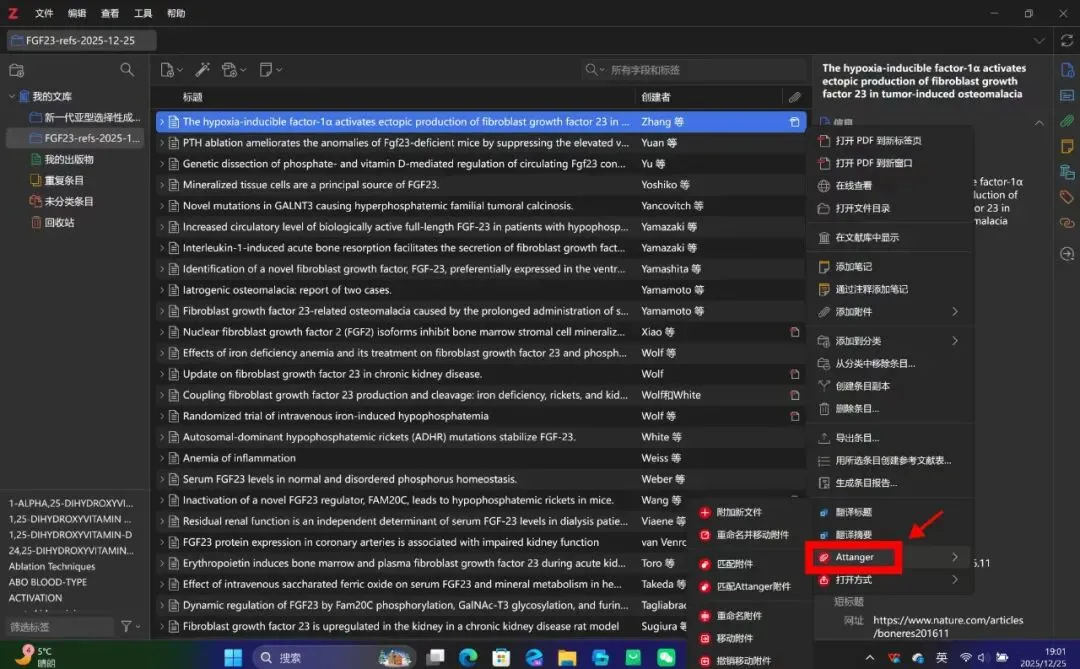Expand the 添加附件 submenu

pos(891,312)
